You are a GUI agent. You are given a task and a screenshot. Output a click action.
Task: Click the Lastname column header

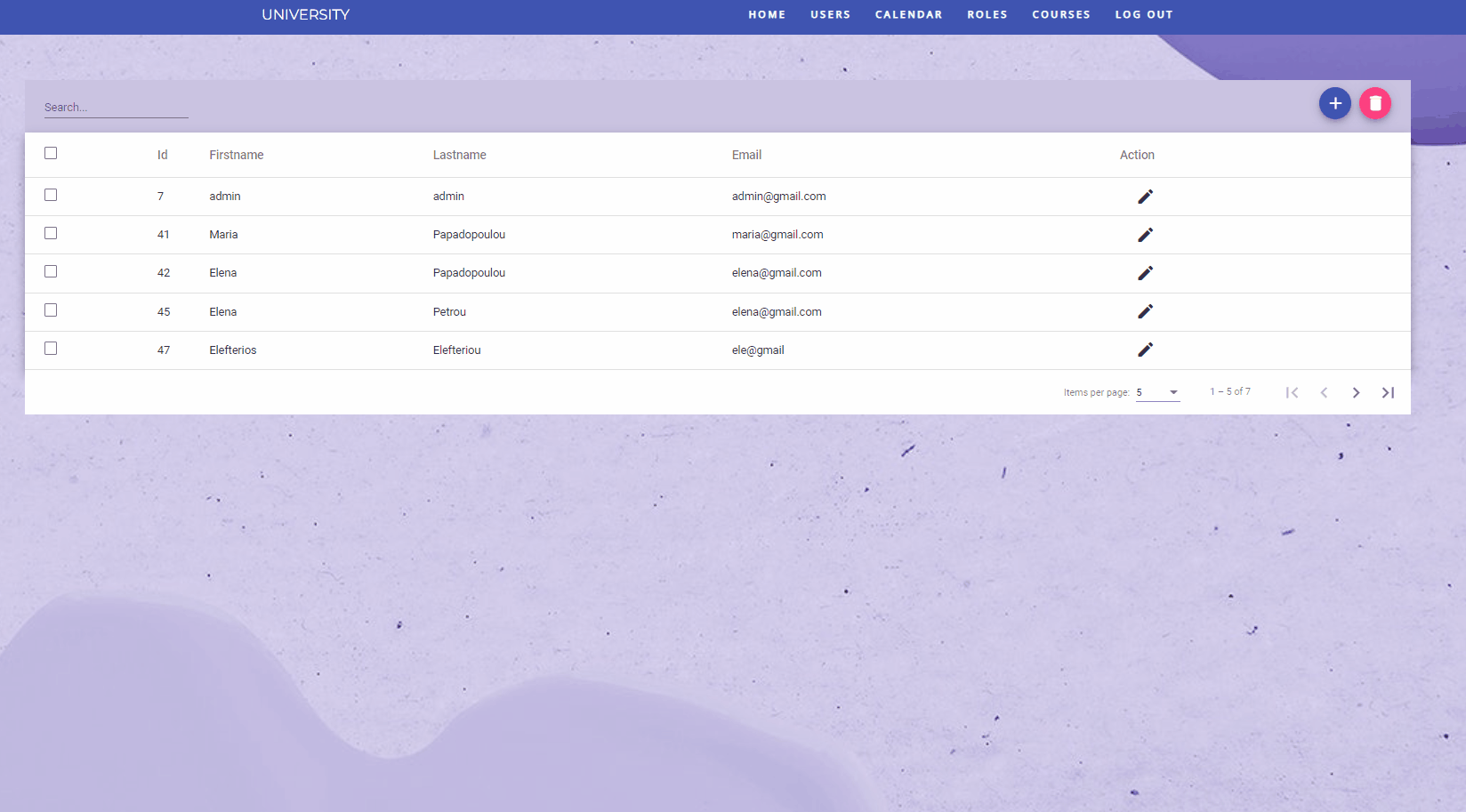click(459, 155)
